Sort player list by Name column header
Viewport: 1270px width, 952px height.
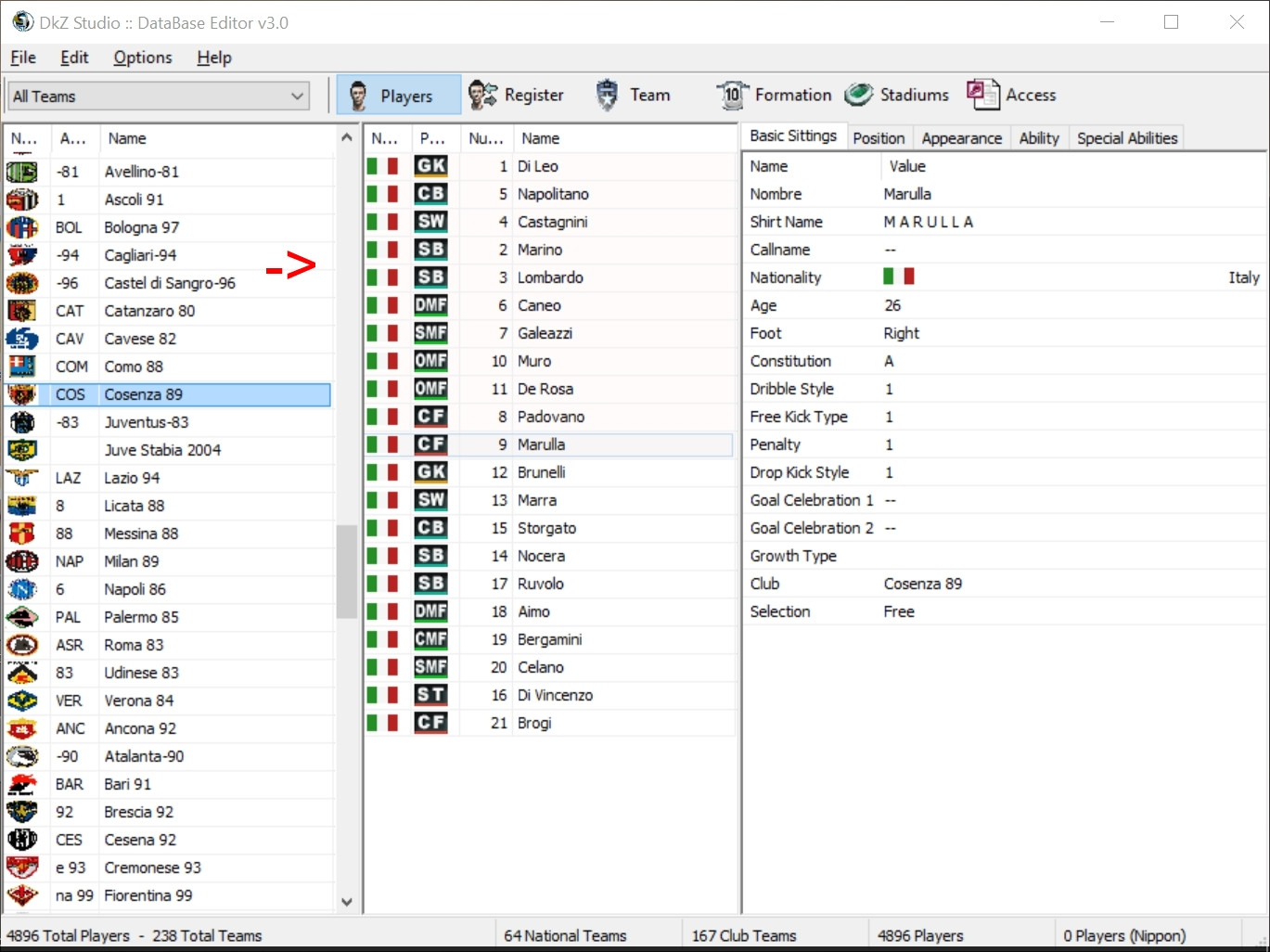(623, 138)
